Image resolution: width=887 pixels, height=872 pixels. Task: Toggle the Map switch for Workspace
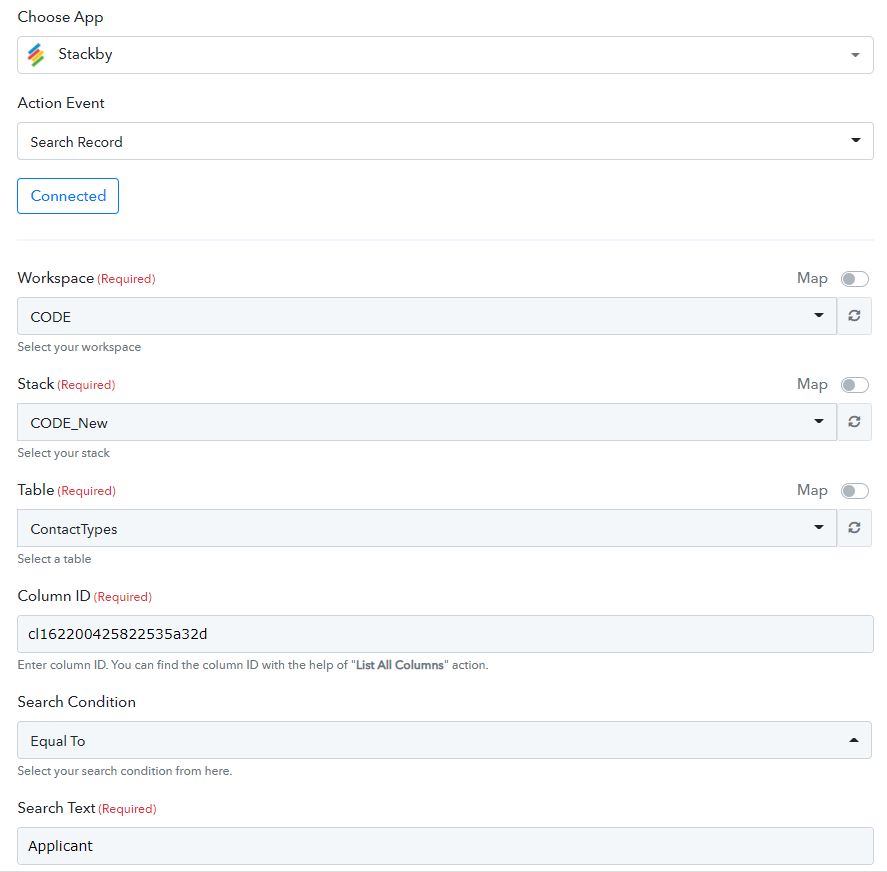(x=854, y=278)
